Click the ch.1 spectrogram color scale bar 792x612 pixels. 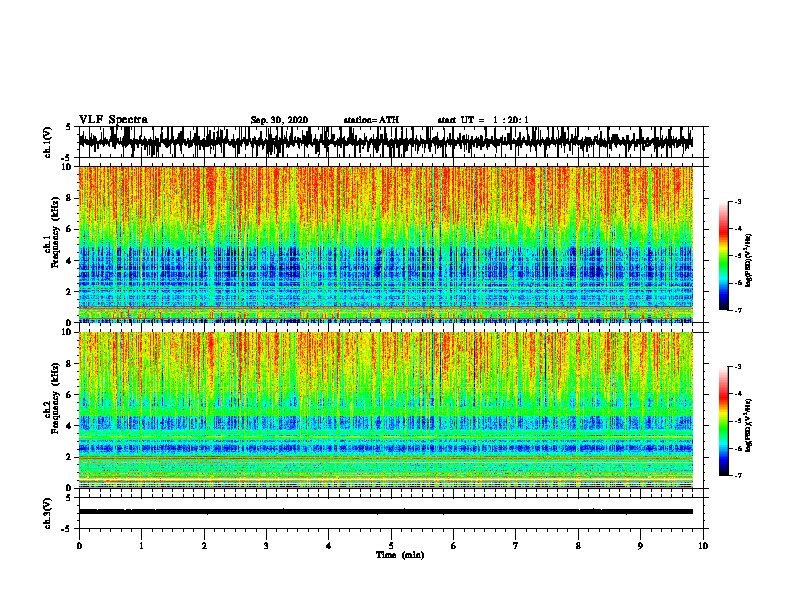click(x=724, y=256)
